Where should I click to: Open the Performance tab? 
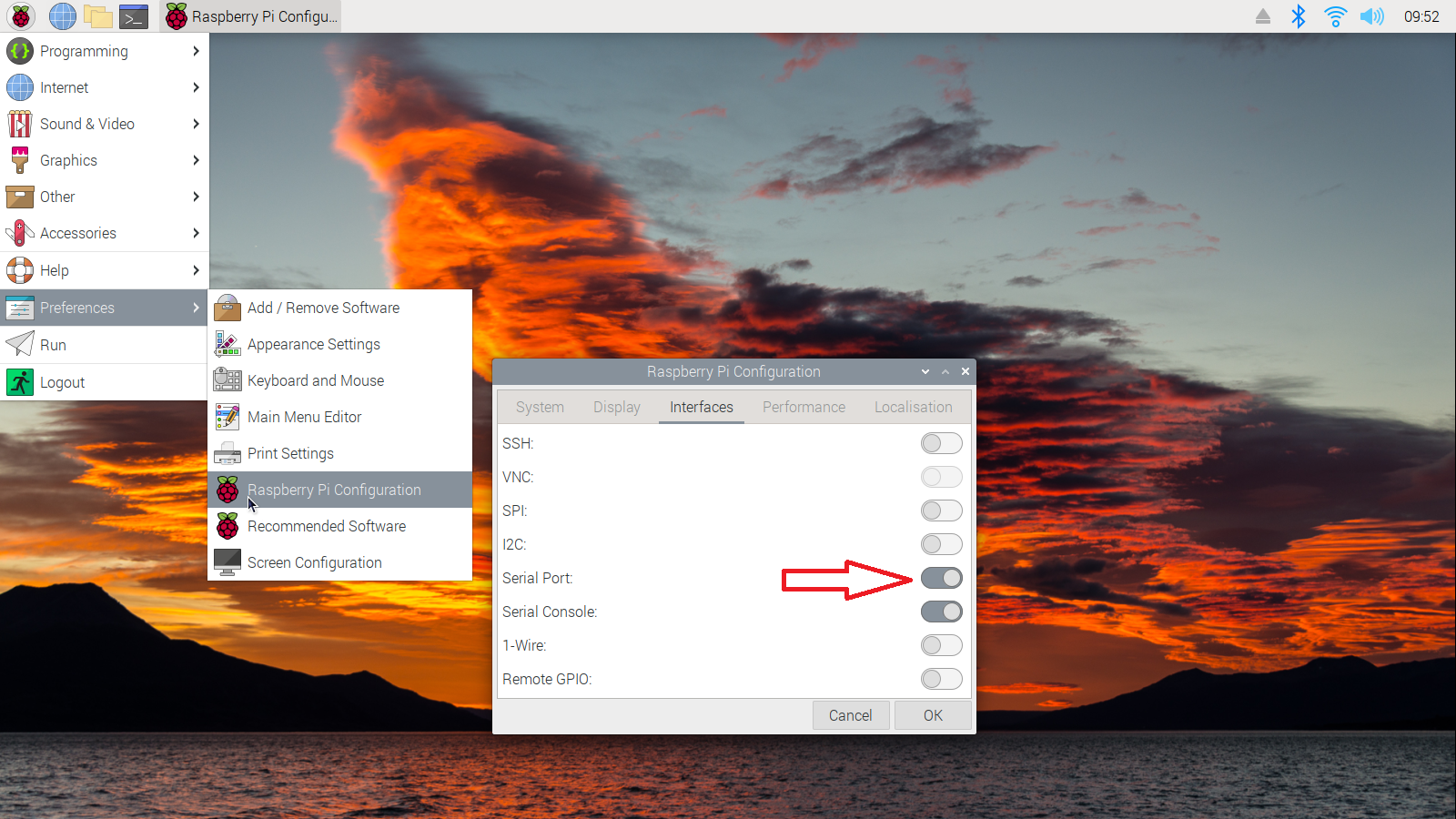804,407
